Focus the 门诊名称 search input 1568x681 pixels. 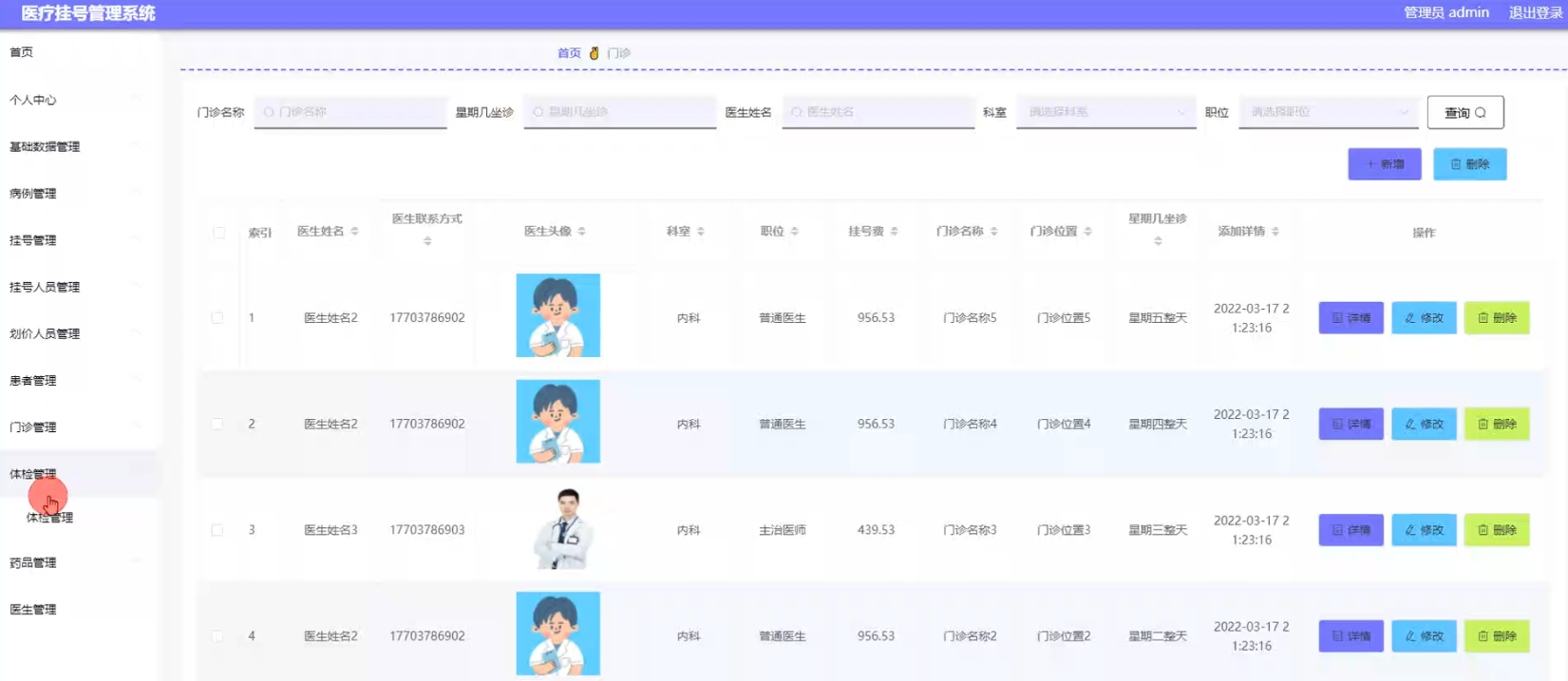(x=350, y=112)
